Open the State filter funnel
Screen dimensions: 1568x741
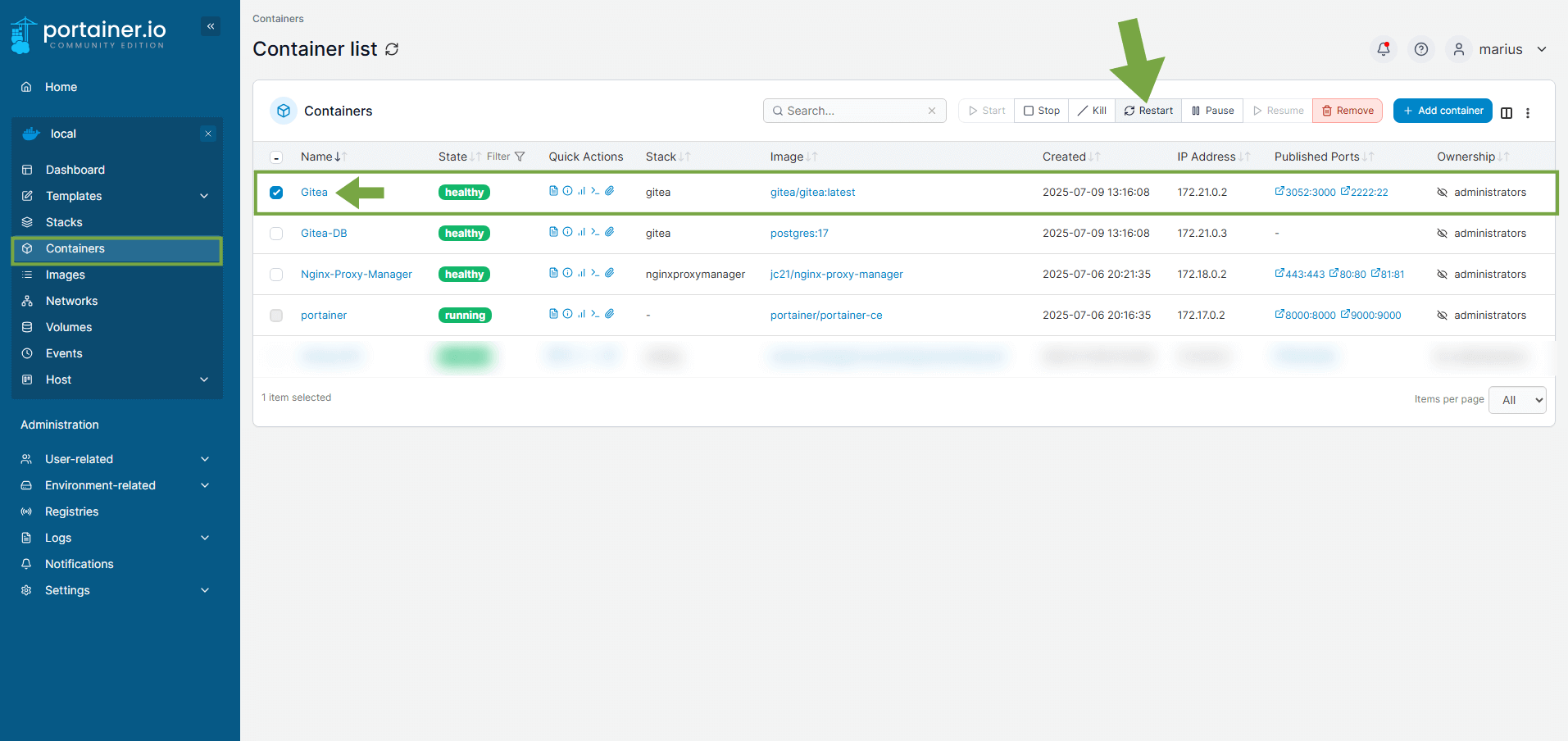tap(520, 157)
